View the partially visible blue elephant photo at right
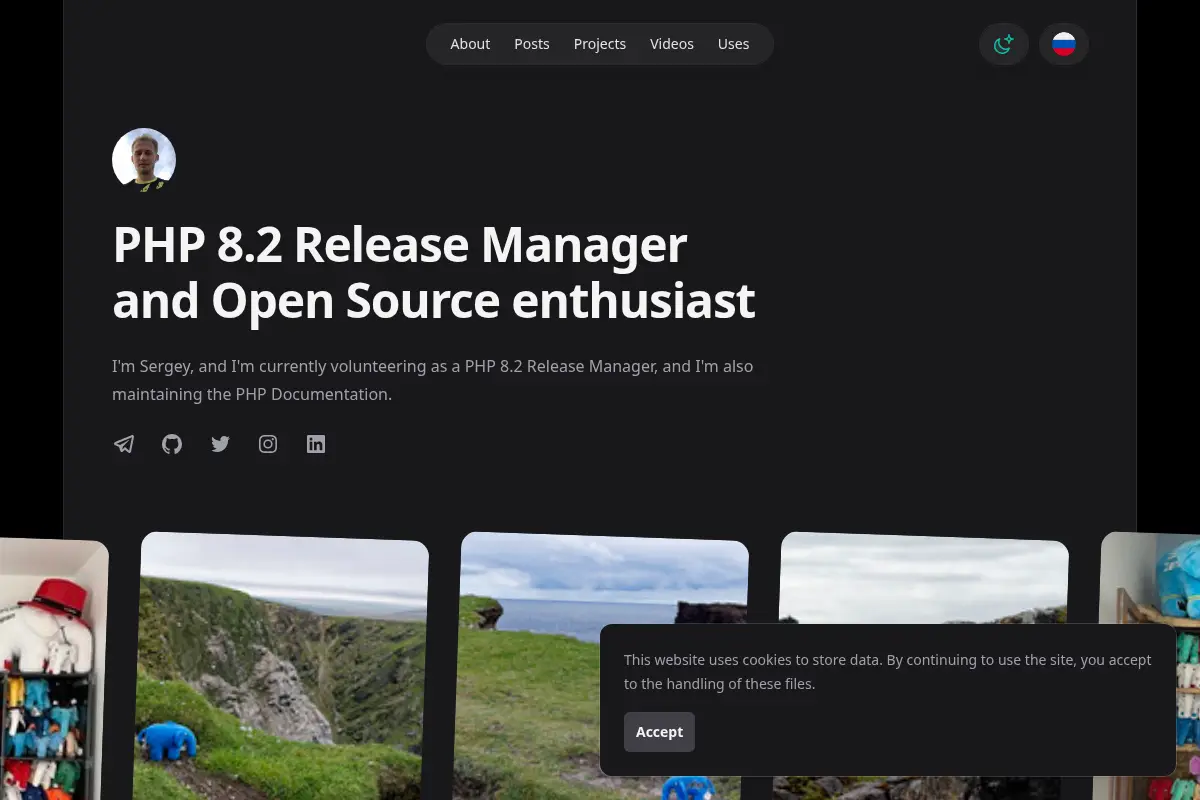The image size is (1200, 800). pos(1148,580)
